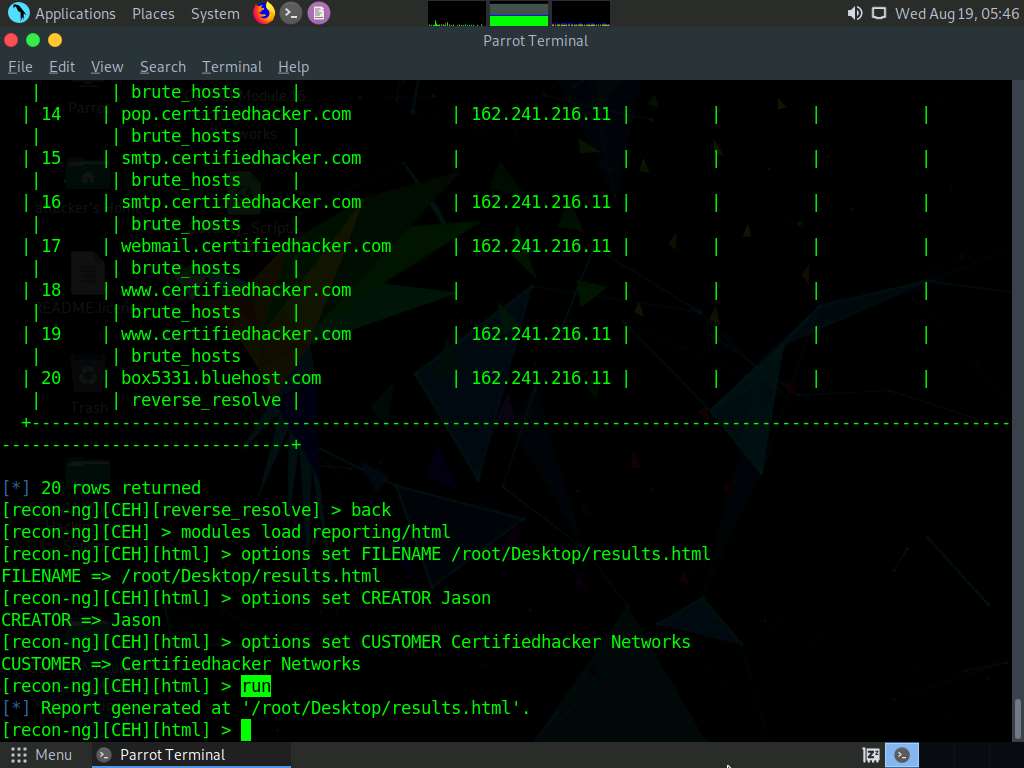1024x768 pixels.
Task: Select Parrot Terminal taskbar button
Action: 191,755
